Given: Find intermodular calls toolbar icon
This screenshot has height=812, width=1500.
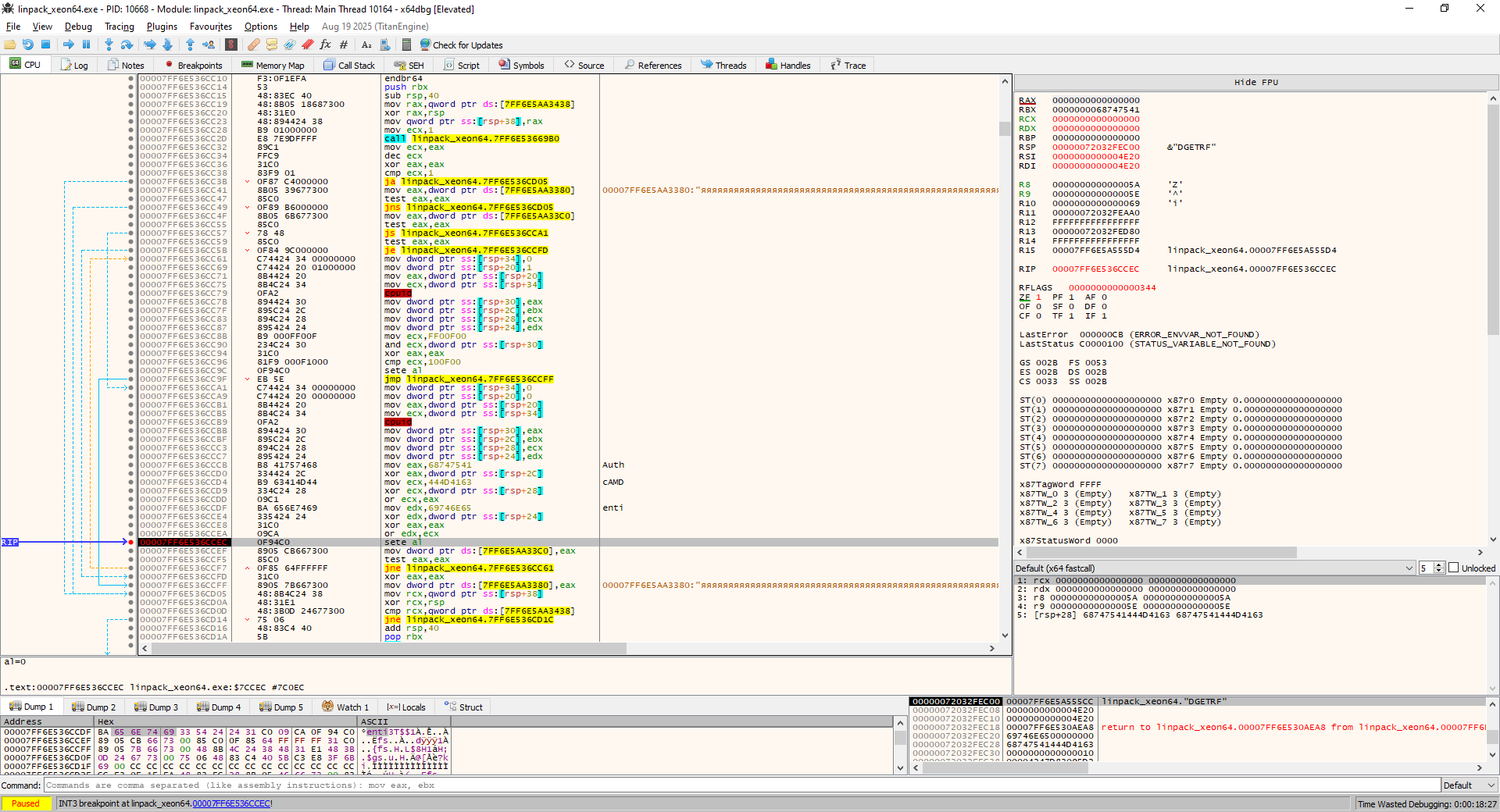Looking at the screenshot, I should 384,45.
